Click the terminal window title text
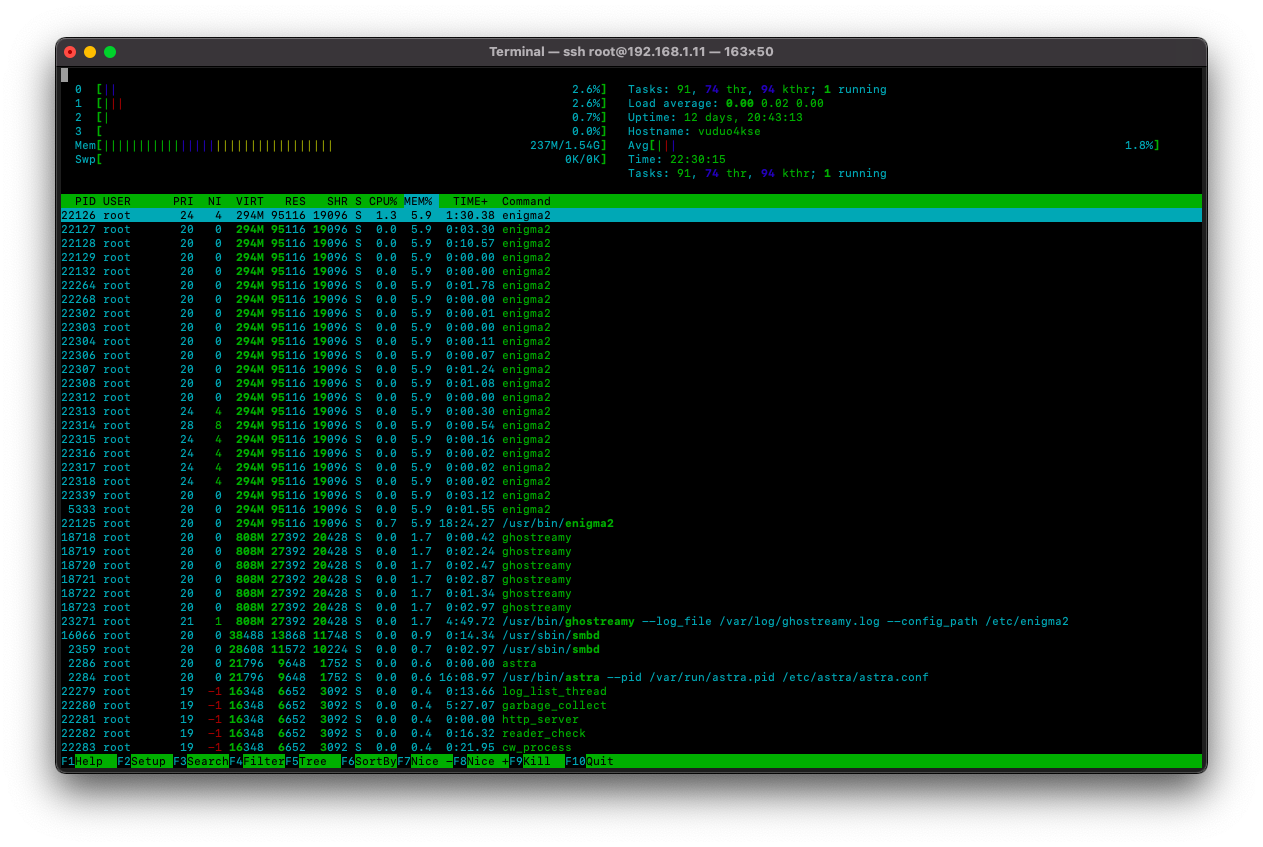This screenshot has width=1263, height=847. point(631,52)
